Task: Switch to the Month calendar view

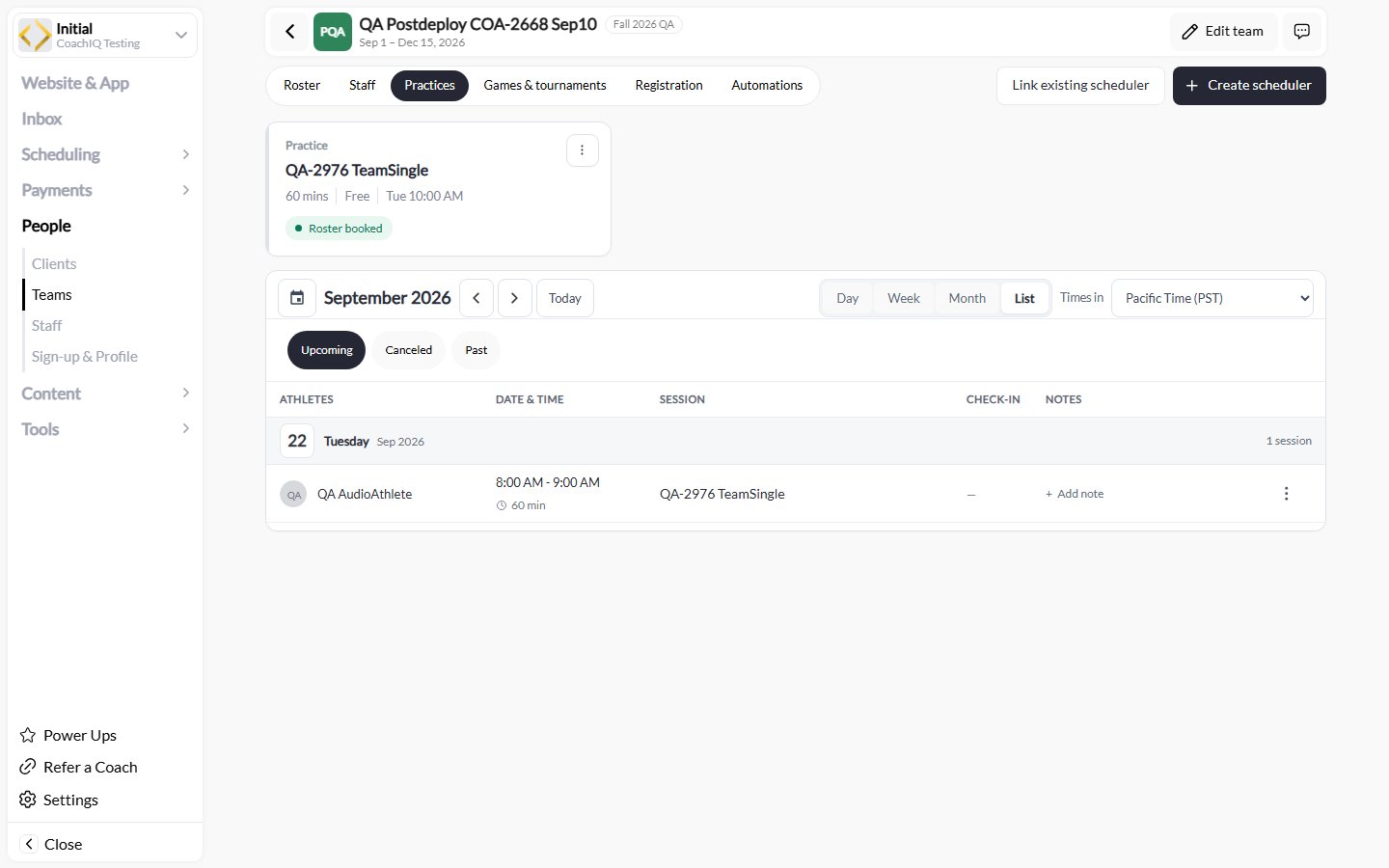Action: tap(967, 298)
